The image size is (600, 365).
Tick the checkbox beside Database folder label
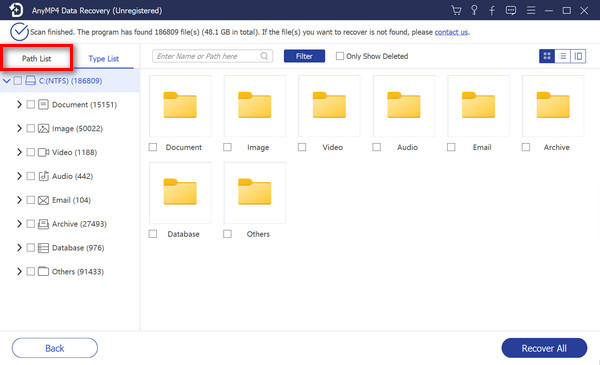(x=153, y=234)
